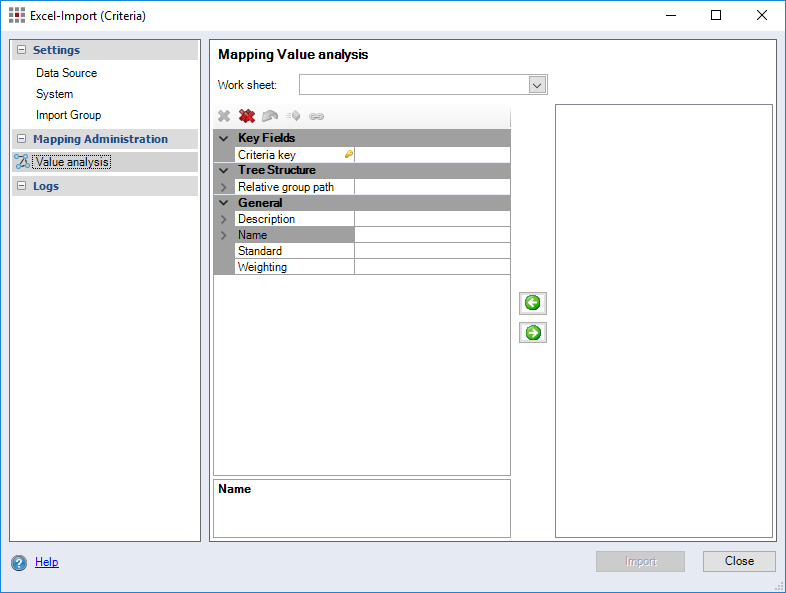The height and width of the screenshot is (593, 786).
Task: Open the Help link
Action: click(x=47, y=562)
